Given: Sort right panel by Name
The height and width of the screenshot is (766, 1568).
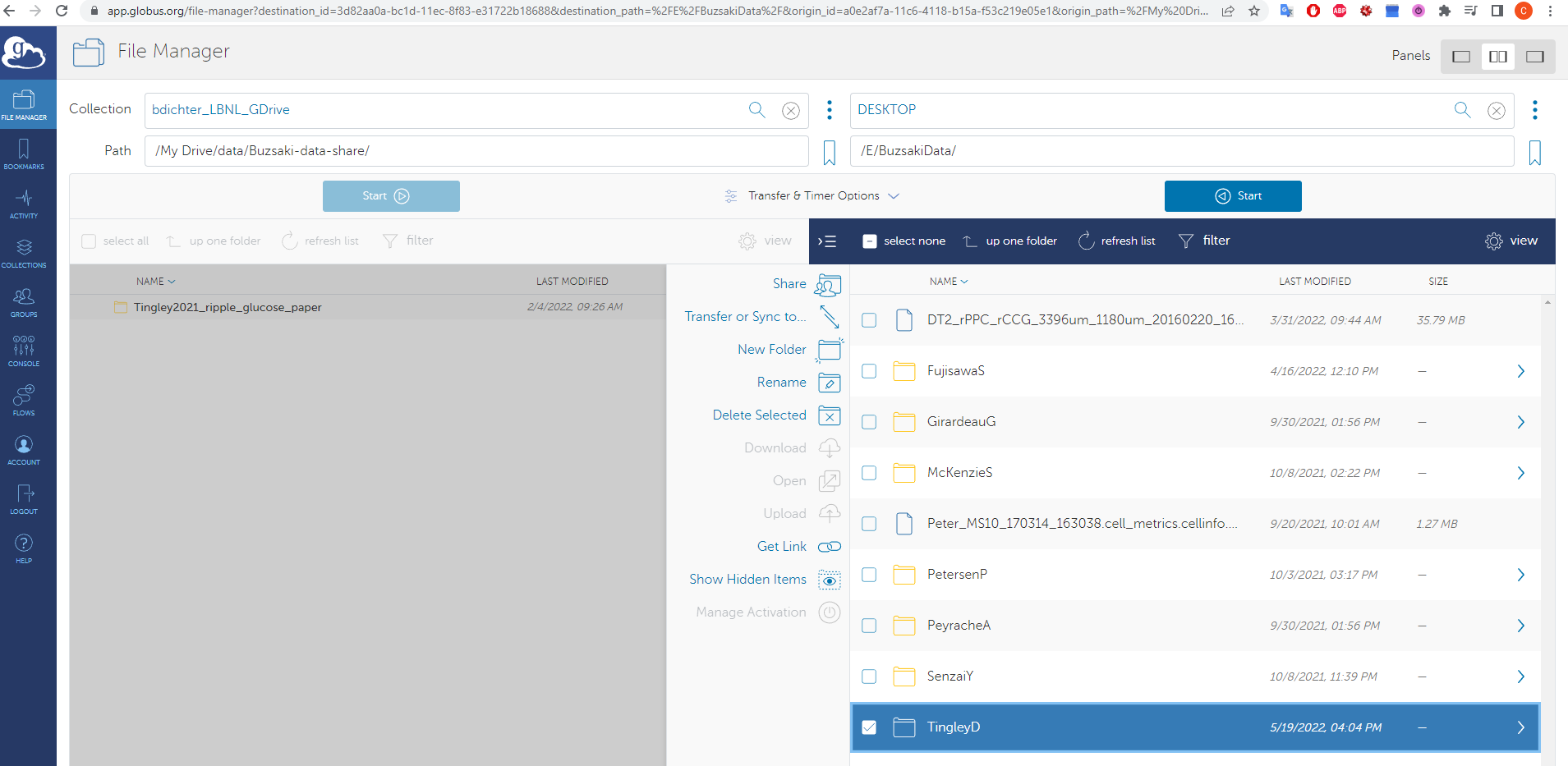Looking at the screenshot, I should pyautogui.click(x=949, y=282).
